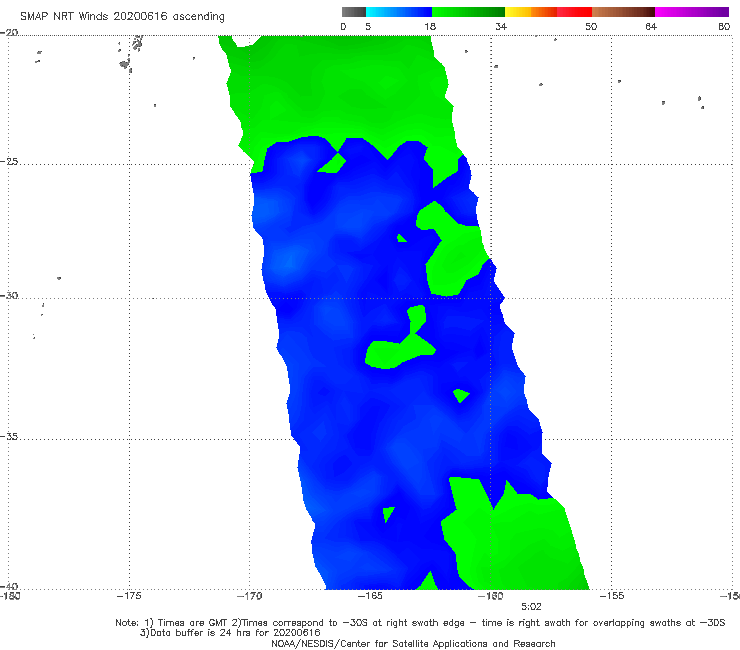Click the color bar label '18'
740x650 pixels.
430,26
